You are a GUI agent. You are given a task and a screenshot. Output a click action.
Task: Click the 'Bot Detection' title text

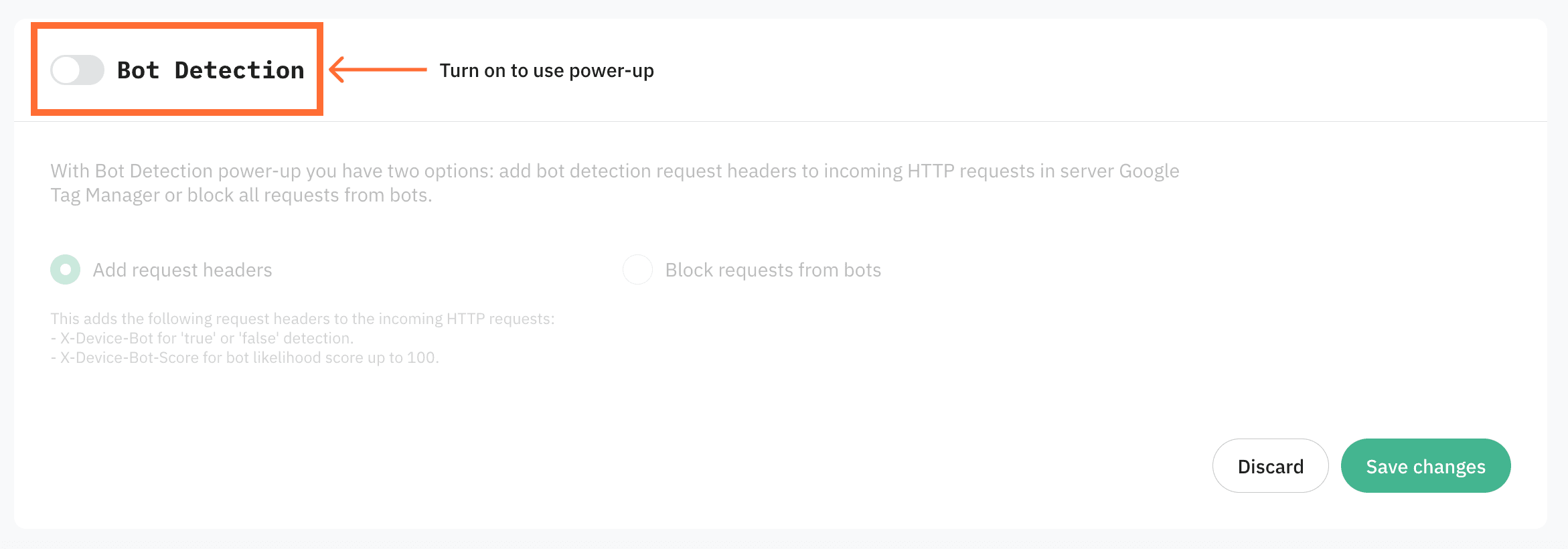tap(211, 70)
